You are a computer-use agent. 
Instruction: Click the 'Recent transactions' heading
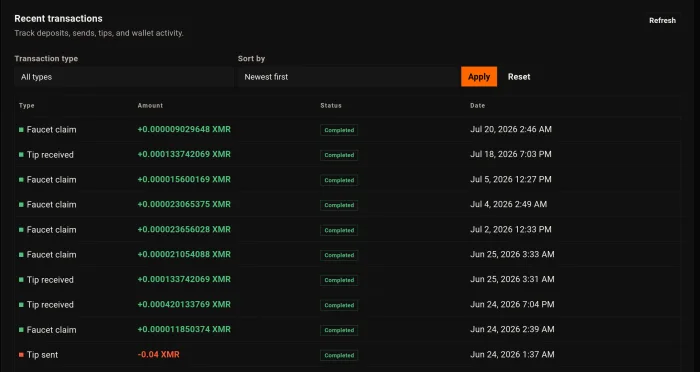coord(58,19)
